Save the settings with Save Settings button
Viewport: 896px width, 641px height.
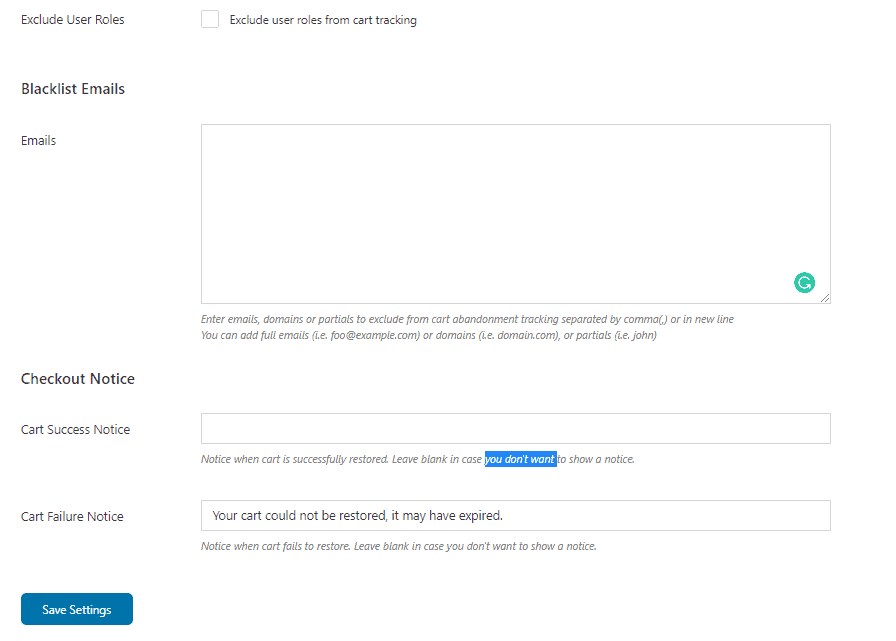pyautogui.click(x=77, y=609)
